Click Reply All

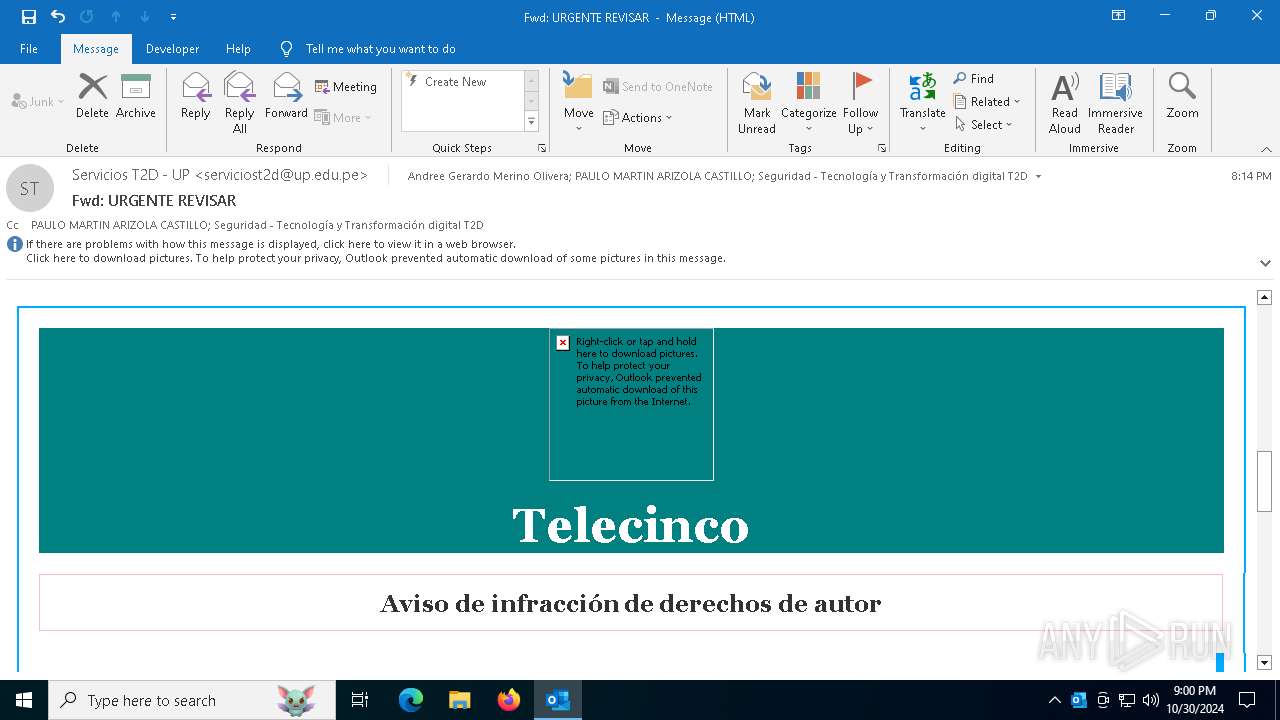coord(239,103)
